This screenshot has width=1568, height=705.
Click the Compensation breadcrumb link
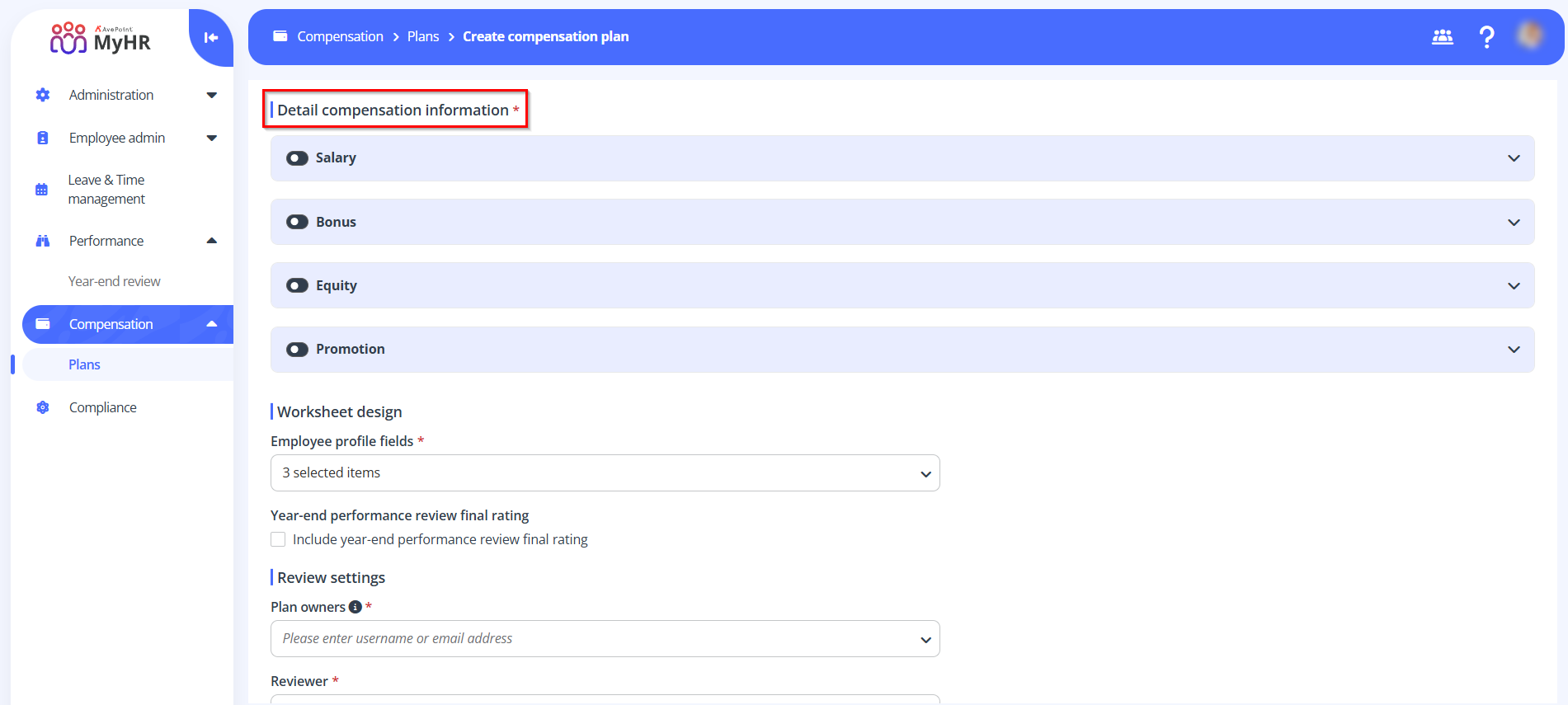[340, 36]
